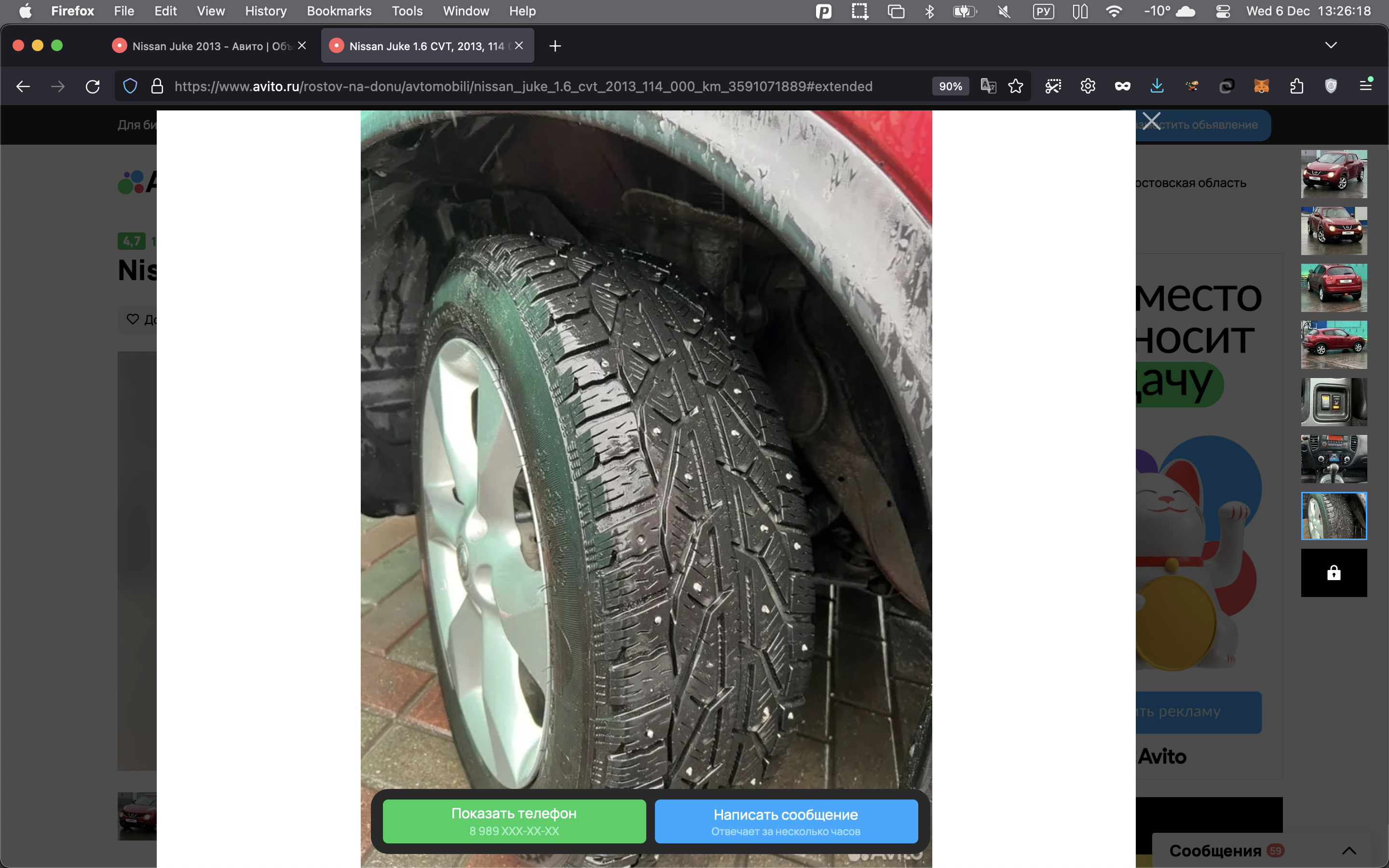Close the photo gallery overlay
The image size is (1389, 868).
pyautogui.click(x=1151, y=121)
